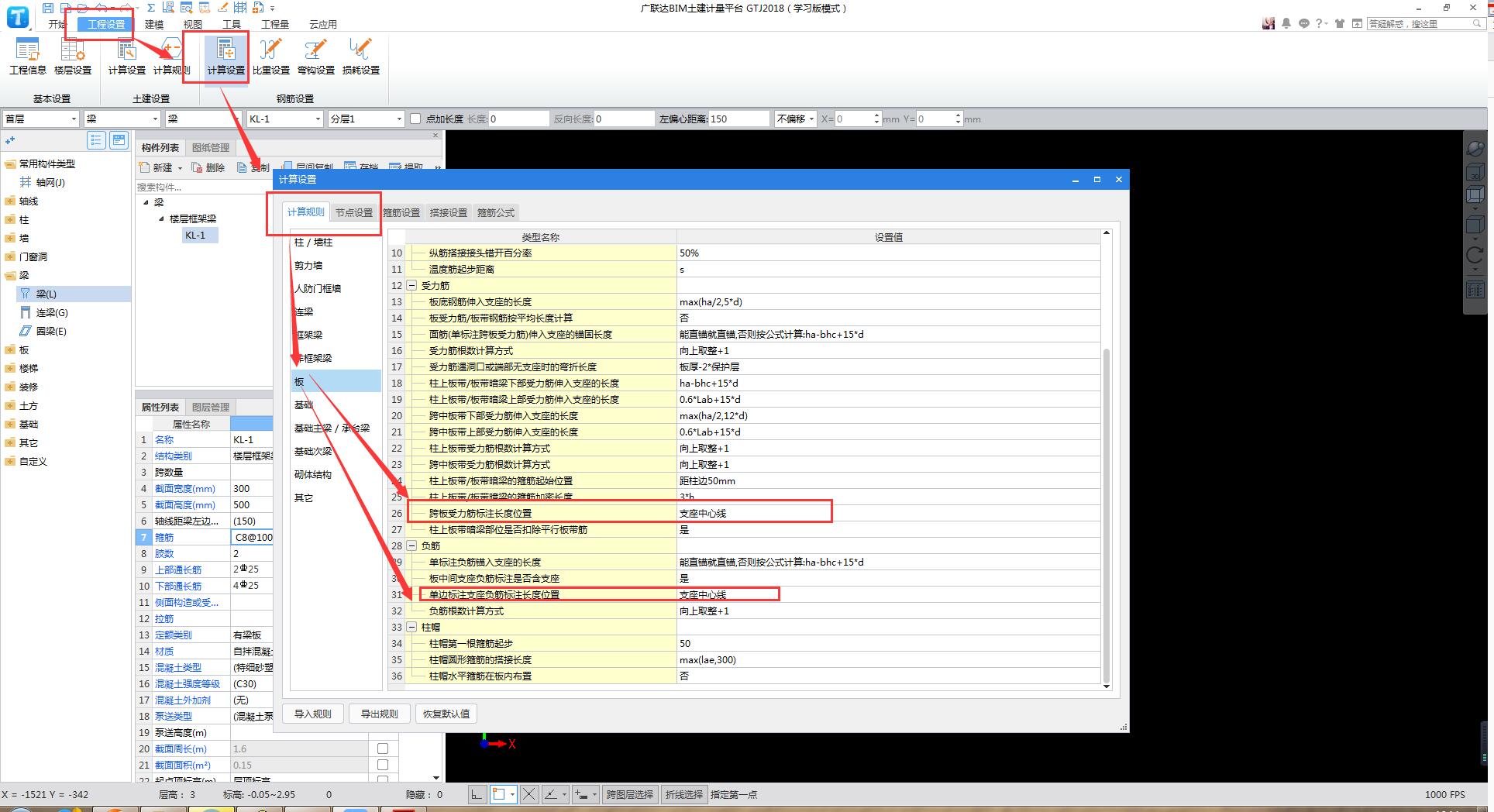The height and width of the screenshot is (812, 1494).
Task: Click the save icon in quick access toolbar
Action: point(48,8)
